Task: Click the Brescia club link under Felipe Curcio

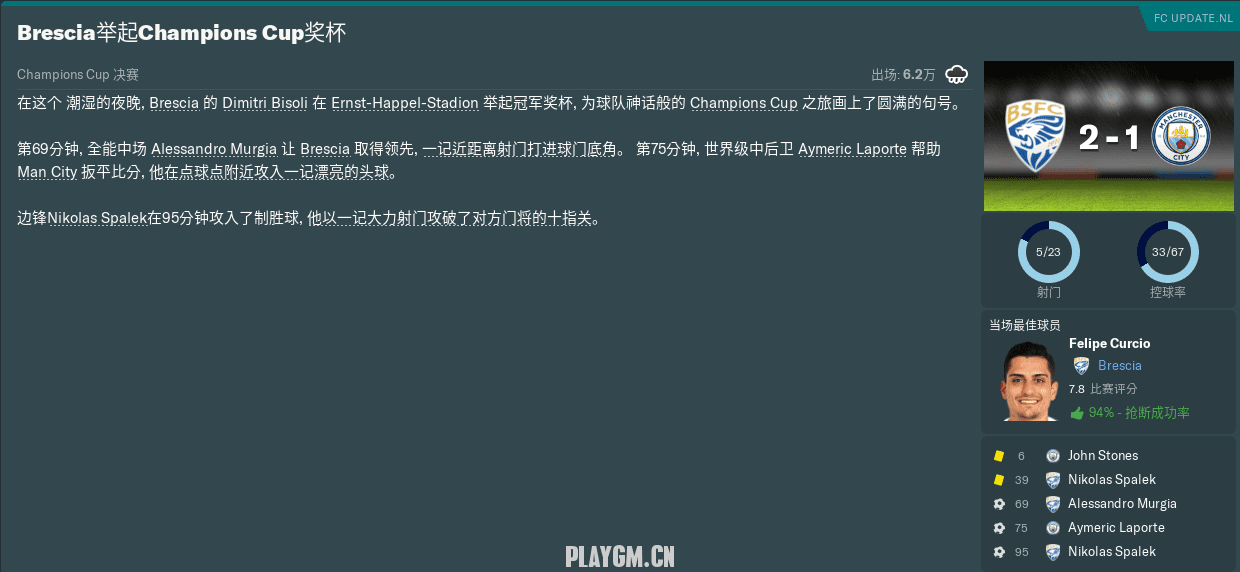Action: [x=1119, y=366]
